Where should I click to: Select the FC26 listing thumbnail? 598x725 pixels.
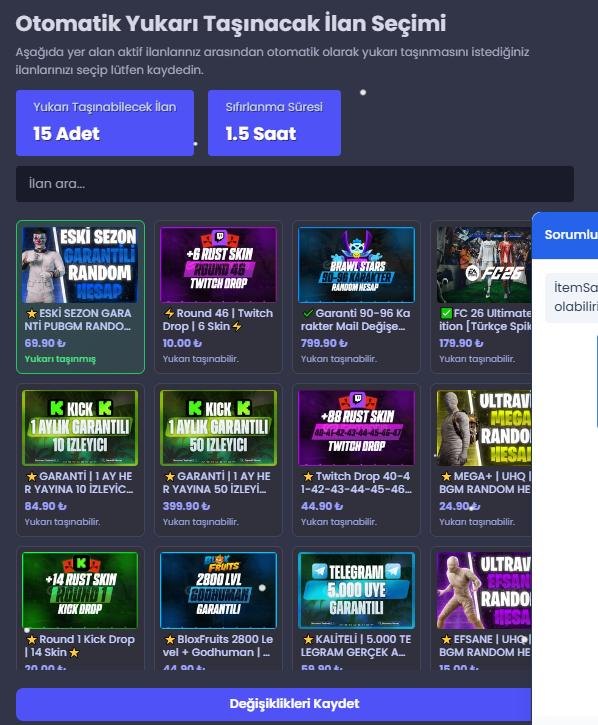click(484, 265)
